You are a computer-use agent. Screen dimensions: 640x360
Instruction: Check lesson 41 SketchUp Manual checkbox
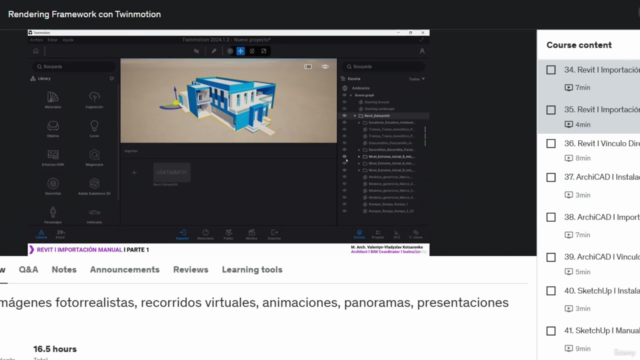[551, 331]
